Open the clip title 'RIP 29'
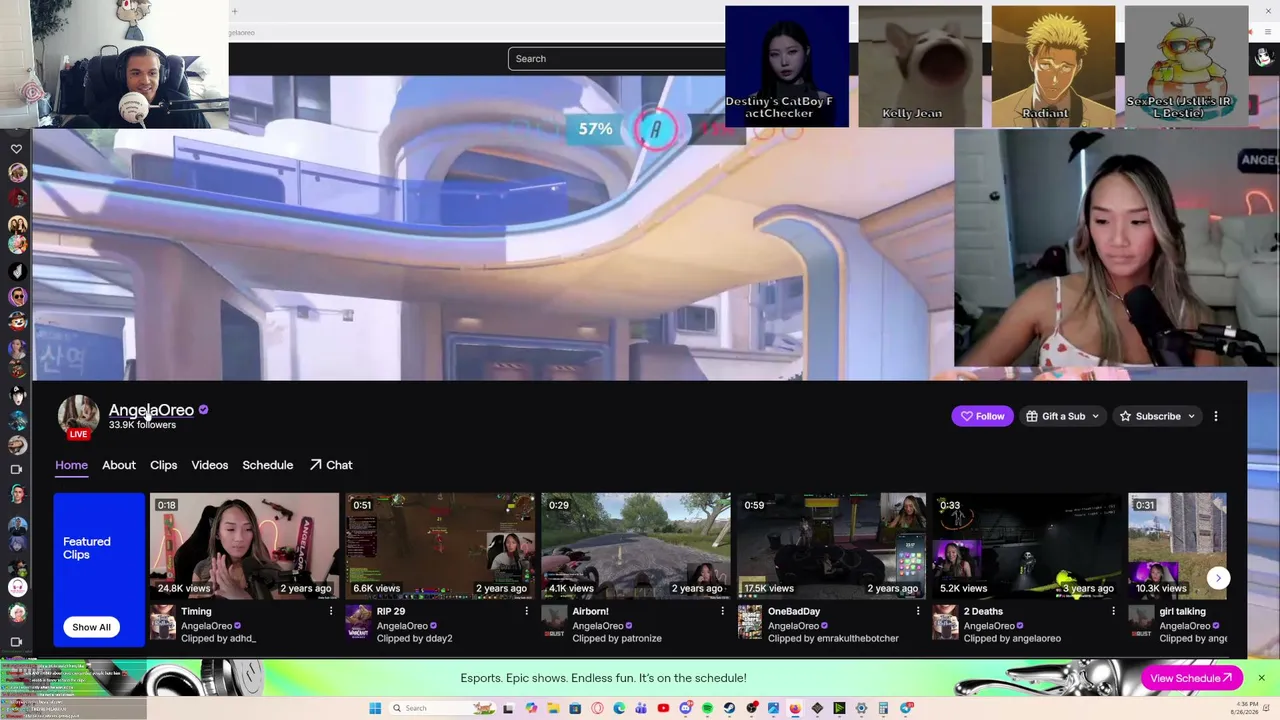The height and width of the screenshot is (720, 1280). pyautogui.click(x=391, y=611)
